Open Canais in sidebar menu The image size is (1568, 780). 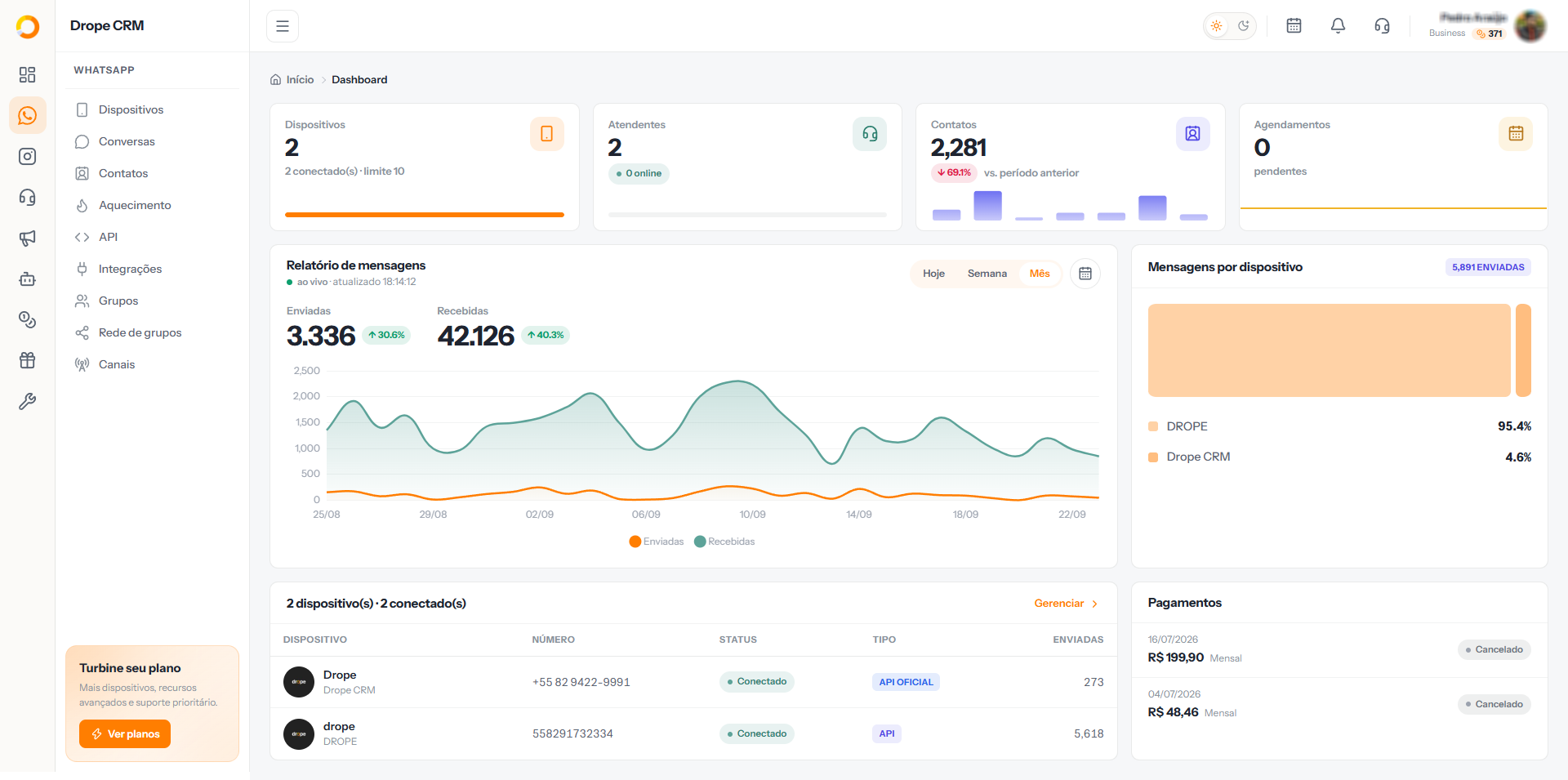point(152,364)
